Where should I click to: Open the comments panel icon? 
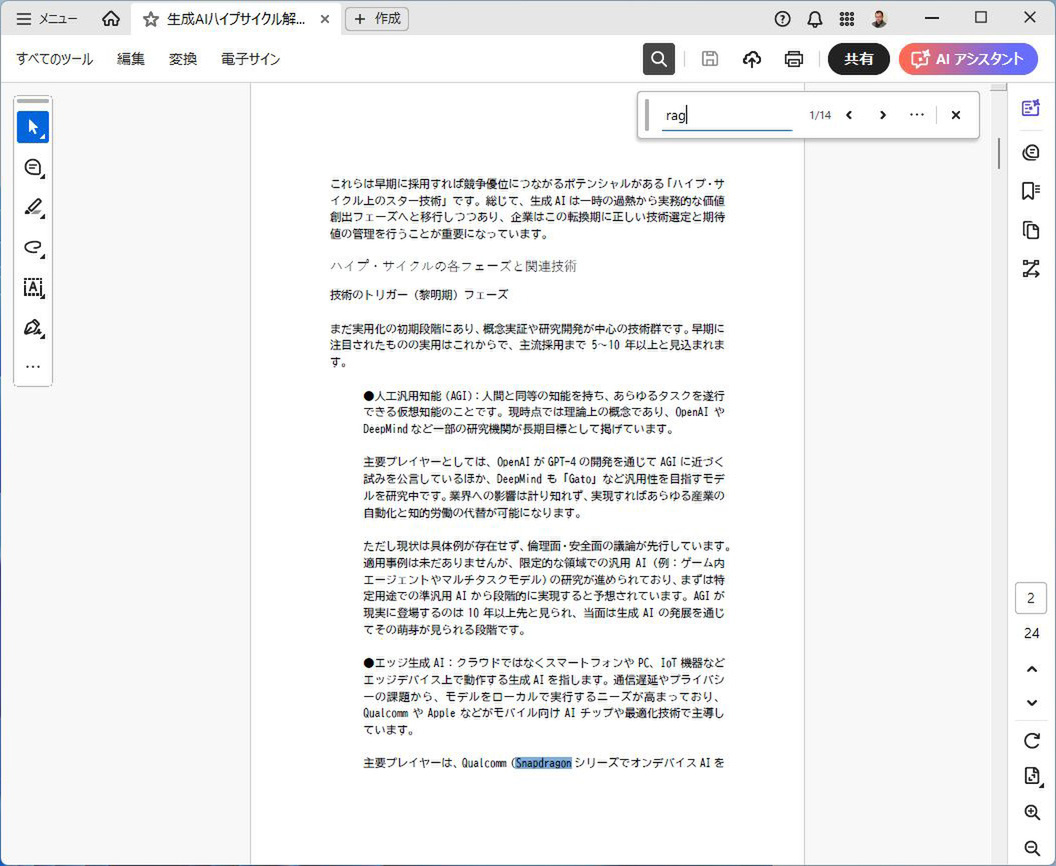1030,153
